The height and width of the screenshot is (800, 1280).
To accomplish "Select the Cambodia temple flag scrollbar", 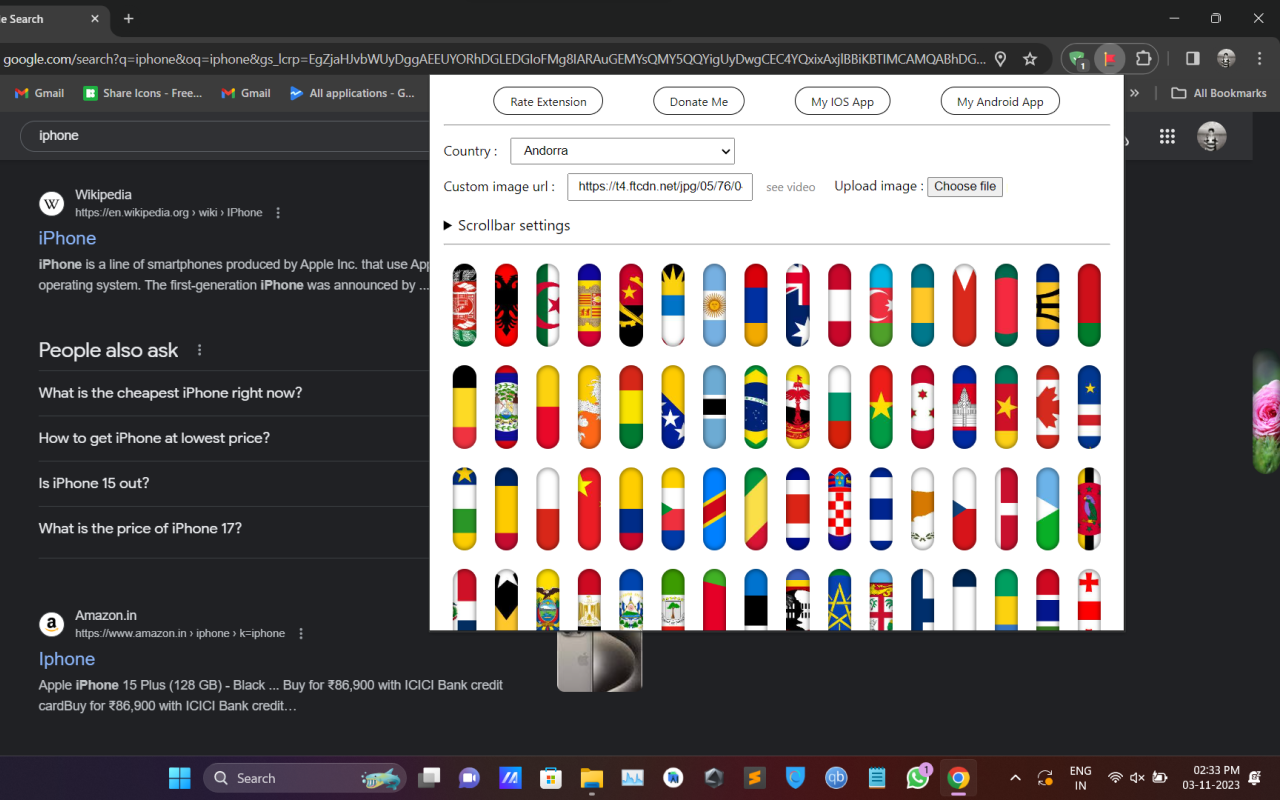I will coord(964,407).
